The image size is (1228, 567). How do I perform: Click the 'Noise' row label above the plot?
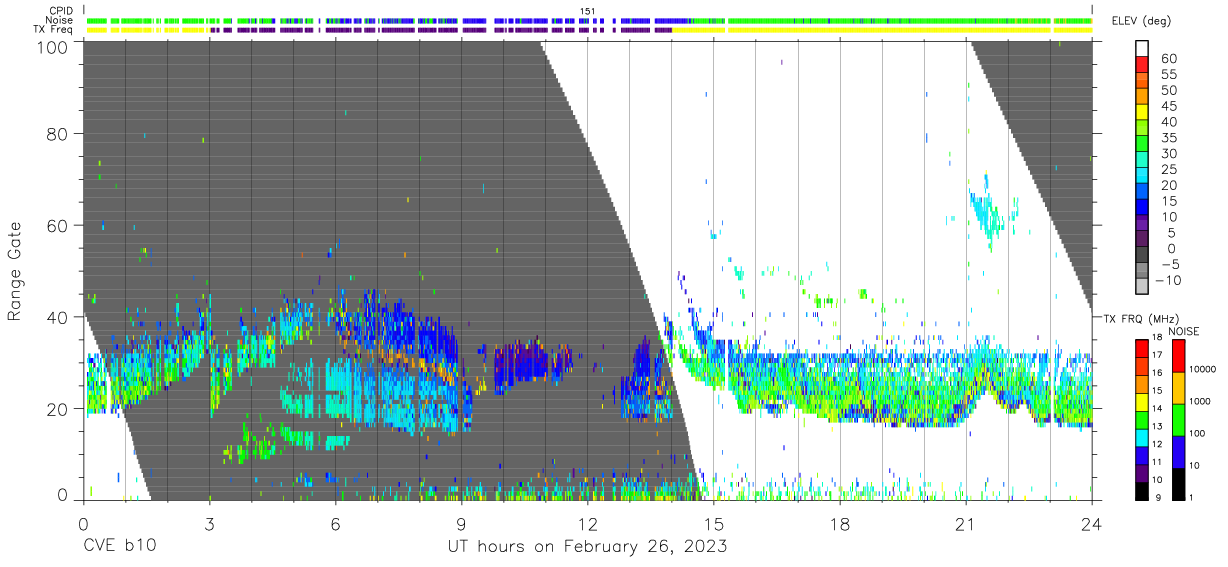coord(60,20)
